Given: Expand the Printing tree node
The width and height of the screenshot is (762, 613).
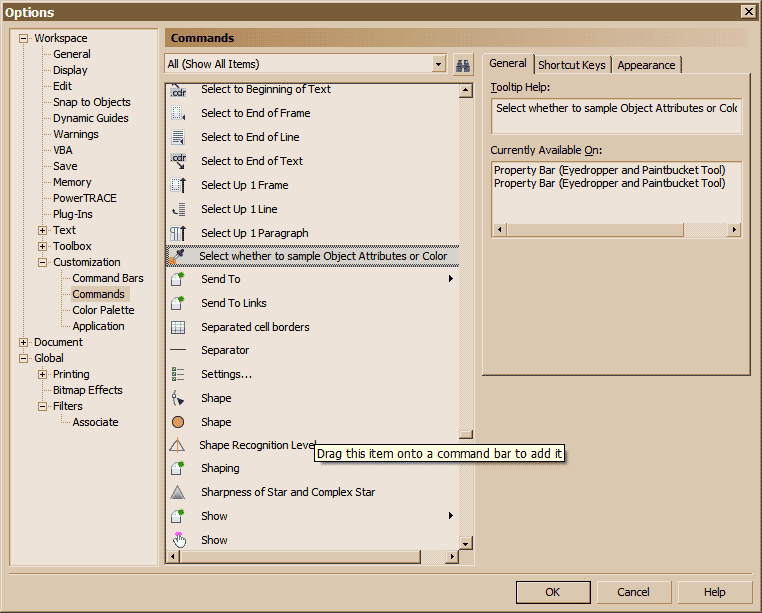Looking at the screenshot, I should [x=42, y=374].
